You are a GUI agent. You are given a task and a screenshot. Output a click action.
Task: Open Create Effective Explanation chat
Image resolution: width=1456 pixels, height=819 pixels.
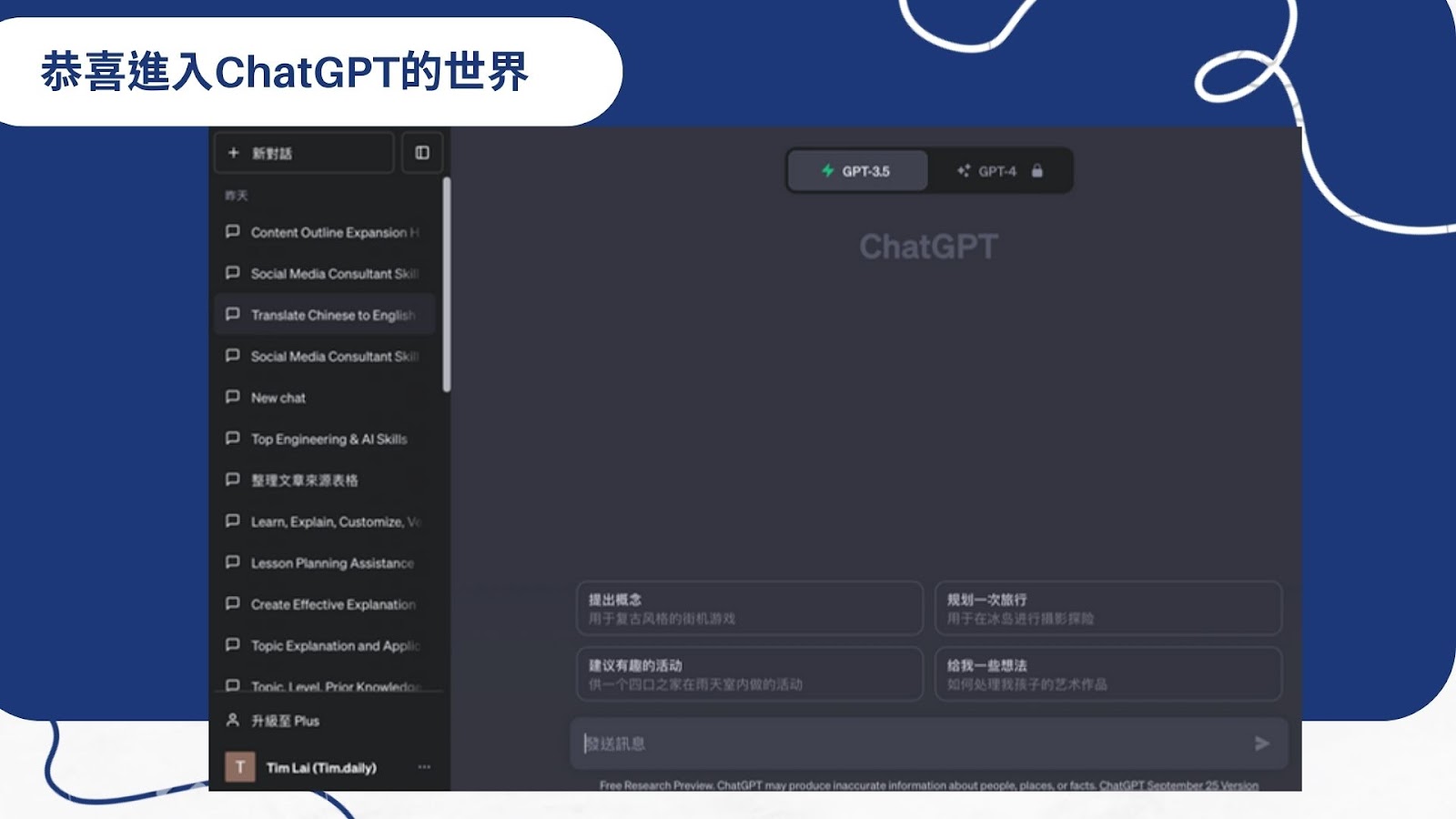[x=323, y=604]
